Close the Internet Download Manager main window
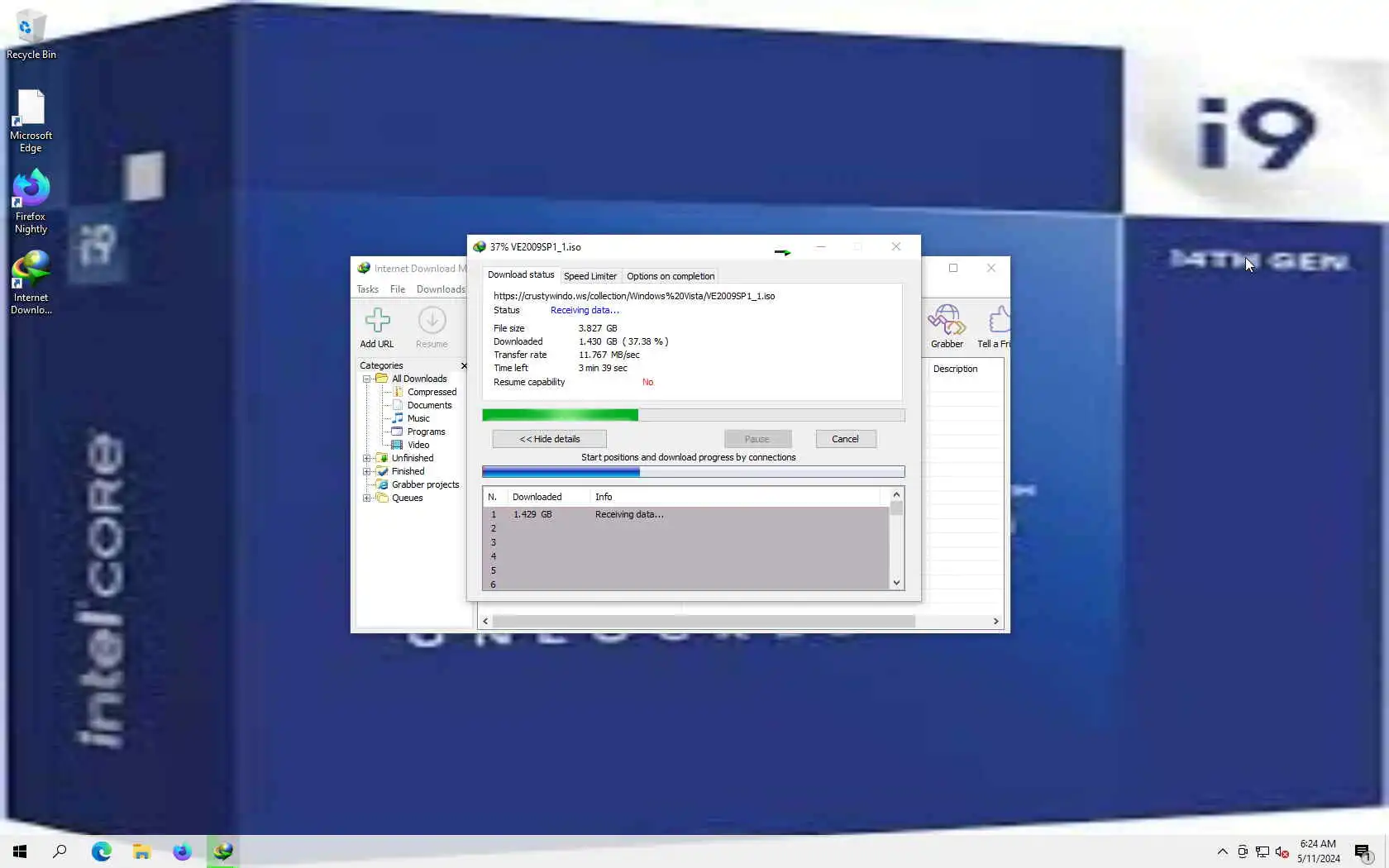 click(991, 268)
